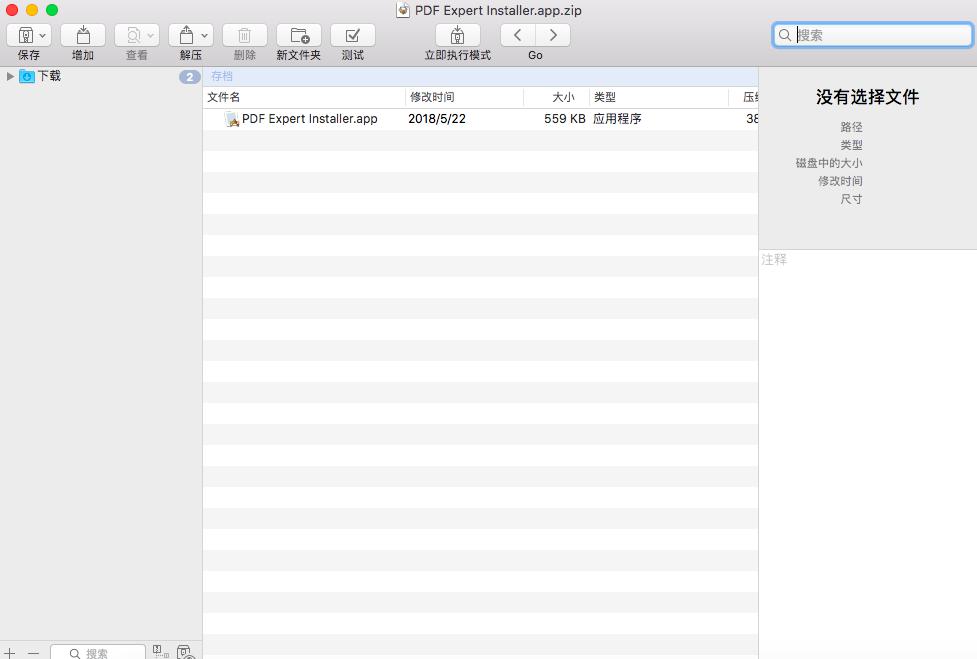Toggle 立即执行模式 immediate mode button

coord(457,35)
